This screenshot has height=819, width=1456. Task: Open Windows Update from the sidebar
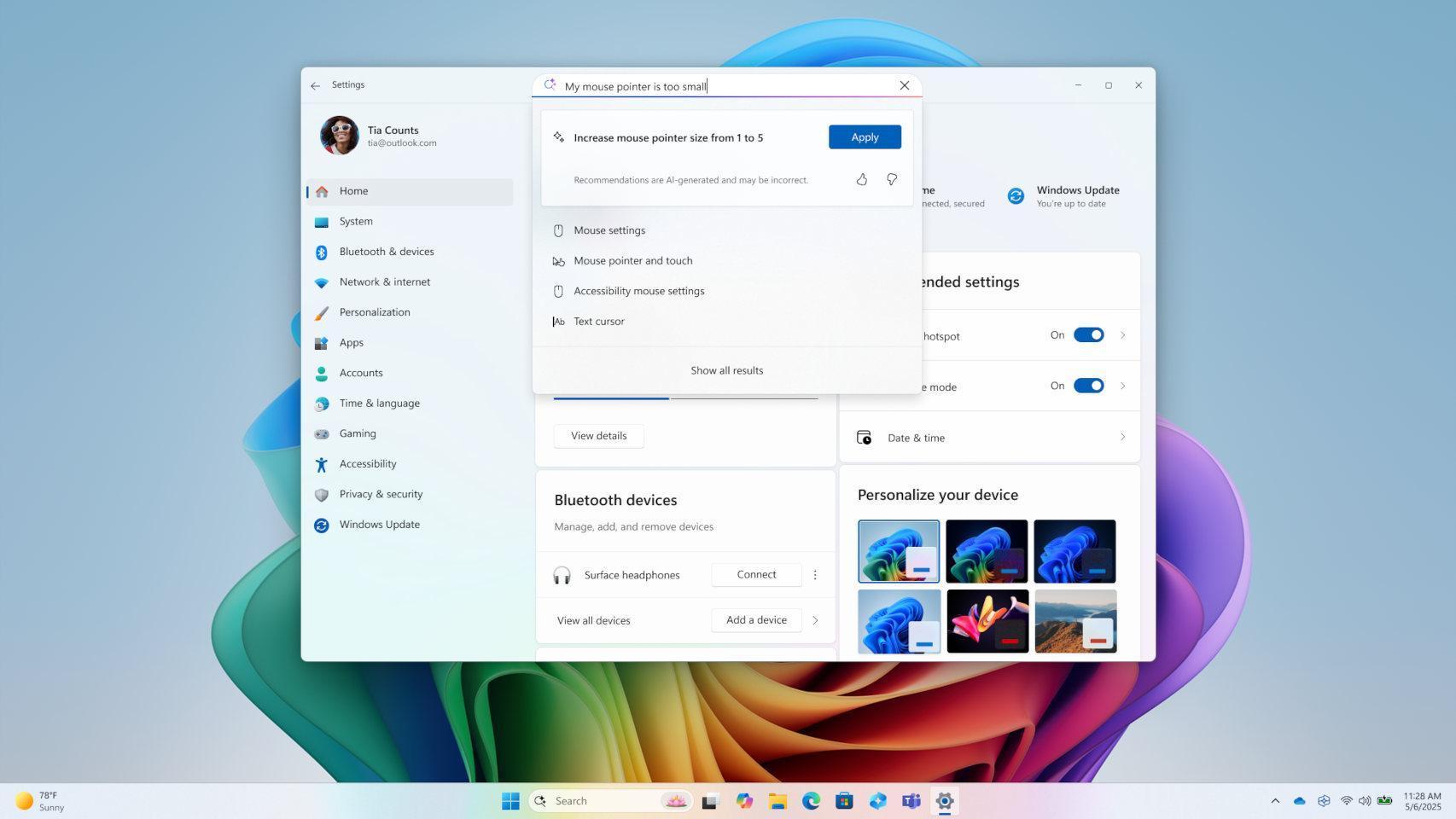[x=379, y=524]
